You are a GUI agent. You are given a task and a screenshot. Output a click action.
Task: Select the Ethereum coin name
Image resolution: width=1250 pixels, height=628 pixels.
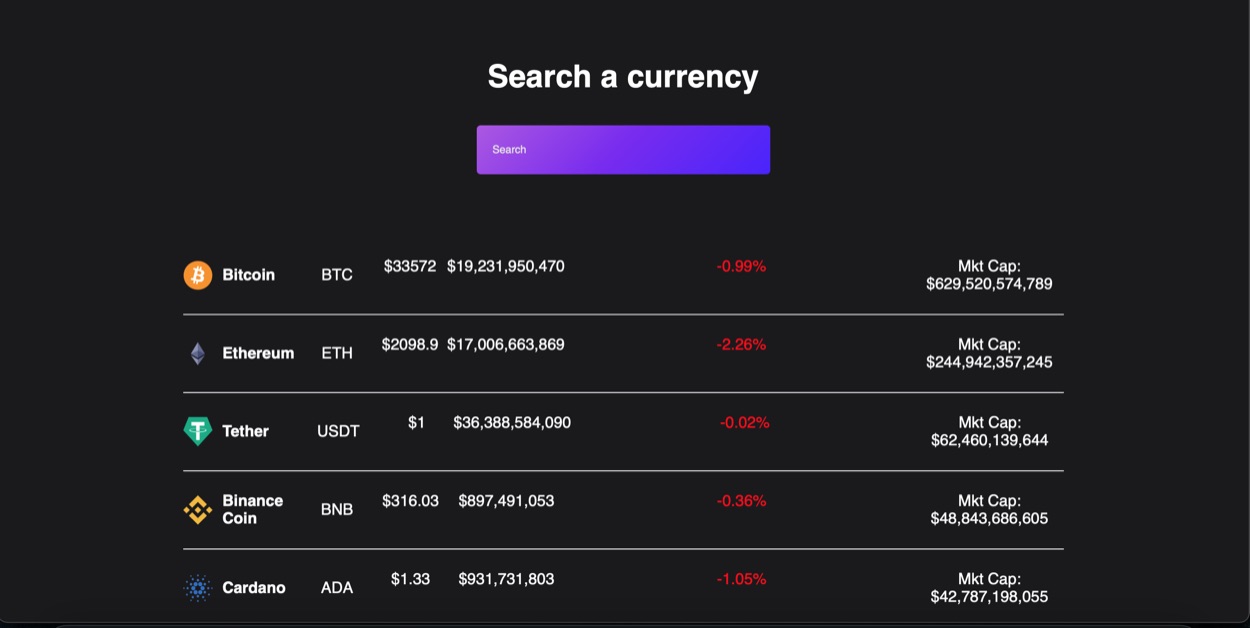(x=258, y=353)
